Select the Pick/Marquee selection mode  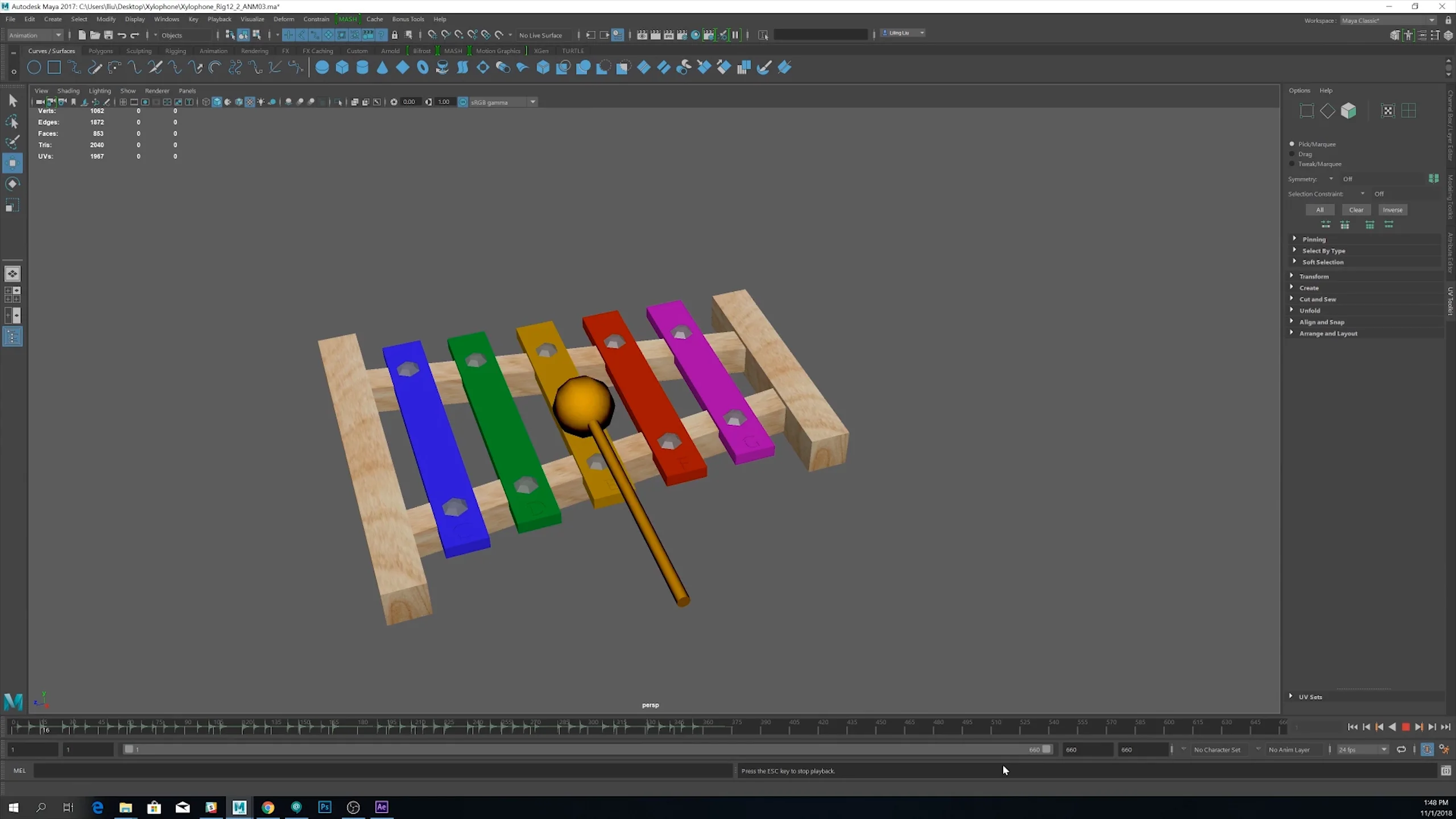[1292, 144]
